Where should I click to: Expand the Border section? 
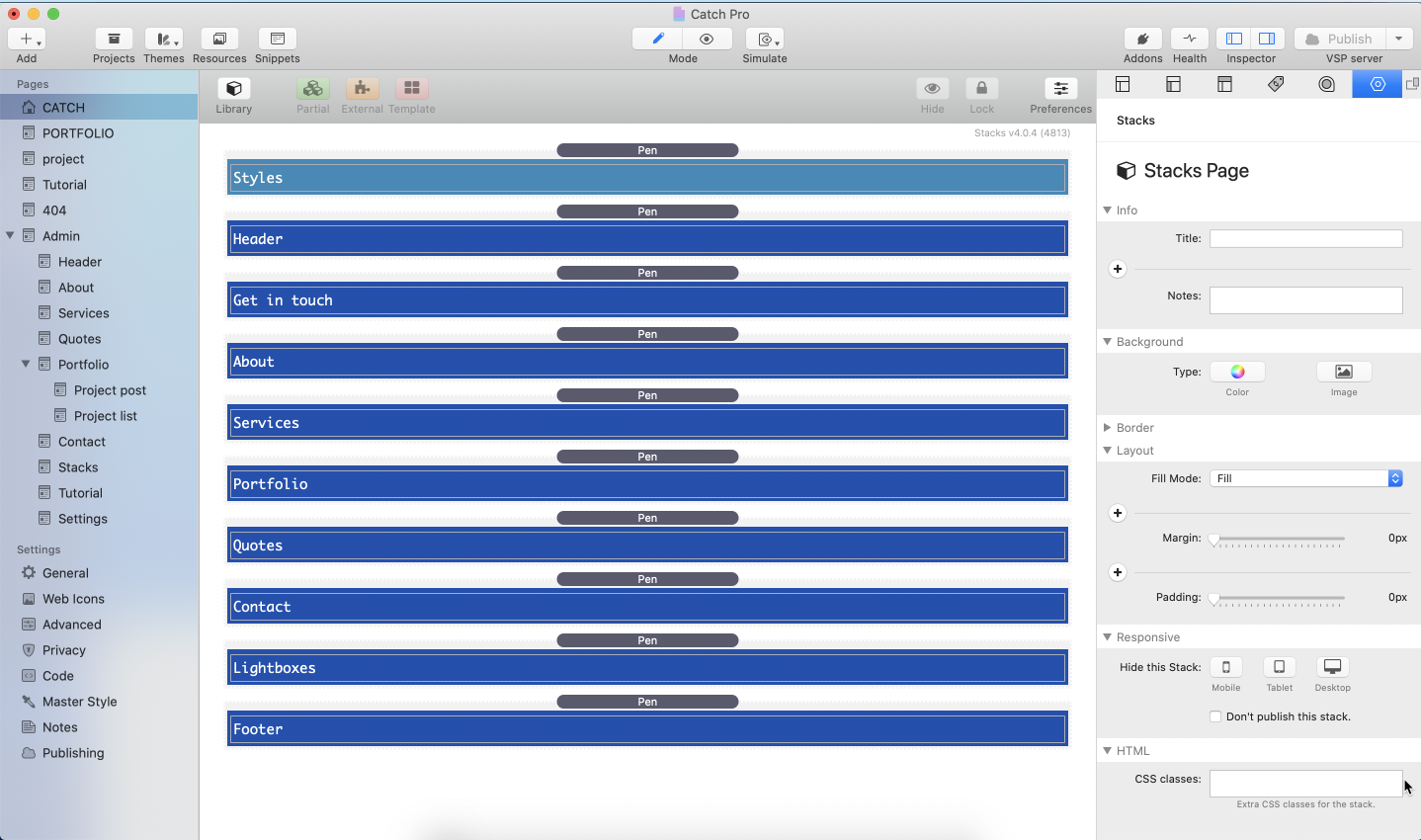1108,428
